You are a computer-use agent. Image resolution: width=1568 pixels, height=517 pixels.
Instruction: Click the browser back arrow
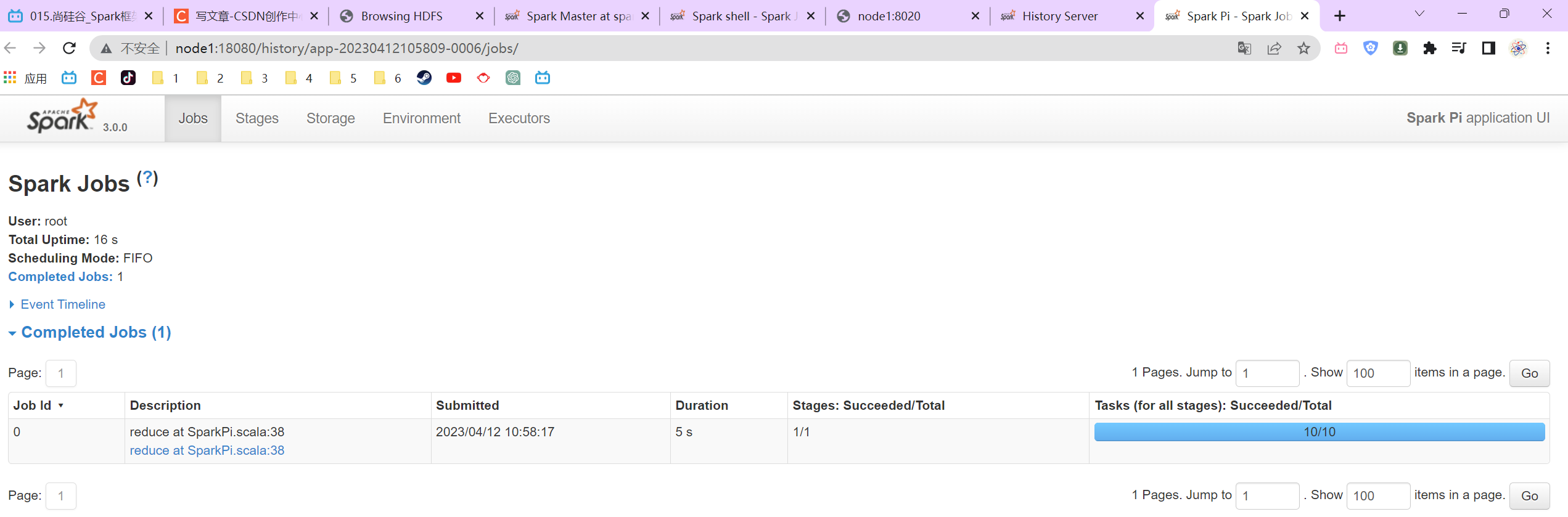[10, 48]
